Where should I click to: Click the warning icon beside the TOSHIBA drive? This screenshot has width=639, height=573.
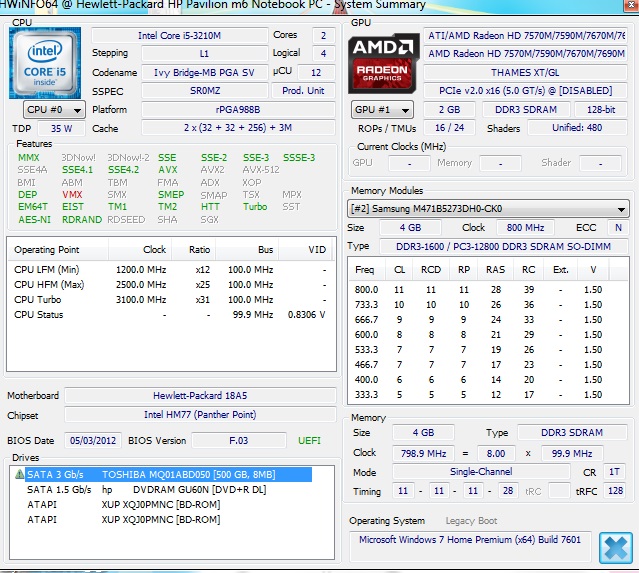(19, 474)
